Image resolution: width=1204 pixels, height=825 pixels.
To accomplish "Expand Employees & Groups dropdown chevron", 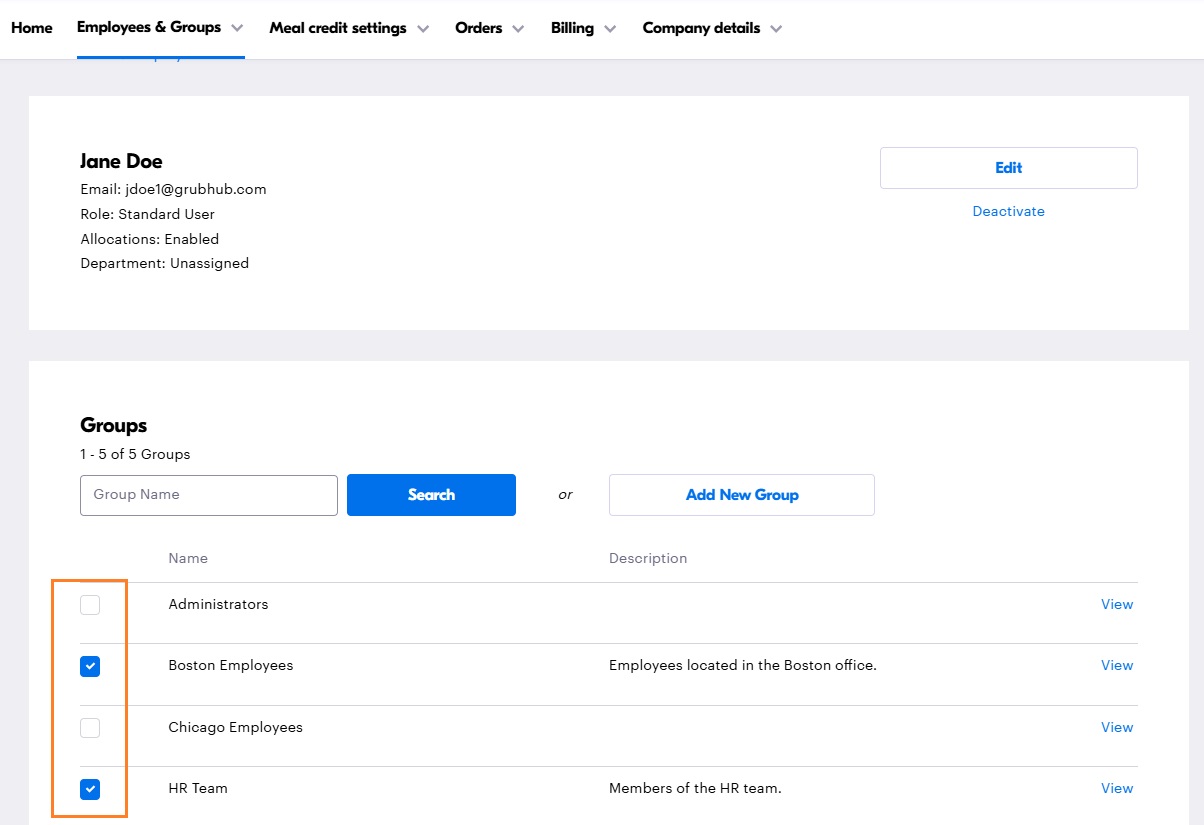I will (237, 29).
